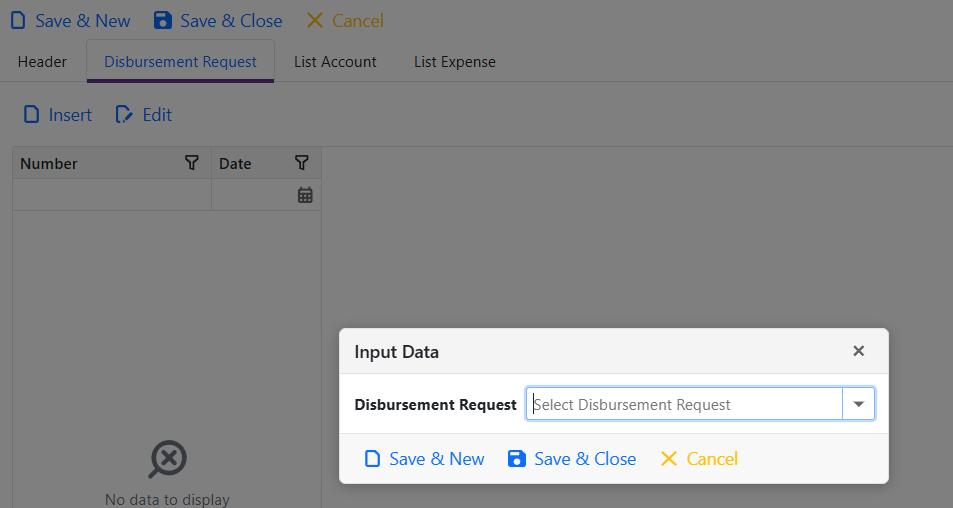Click Save & New in the top toolbar
Screen dimensions: 953x508
coord(71,21)
